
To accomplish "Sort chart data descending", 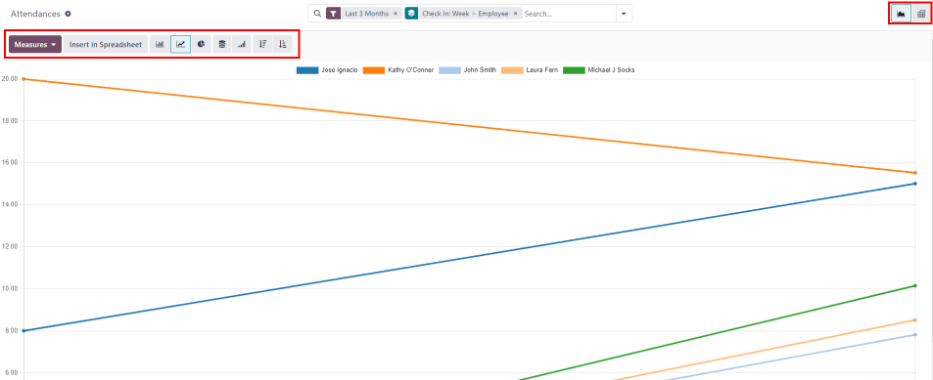I will (262, 44).
